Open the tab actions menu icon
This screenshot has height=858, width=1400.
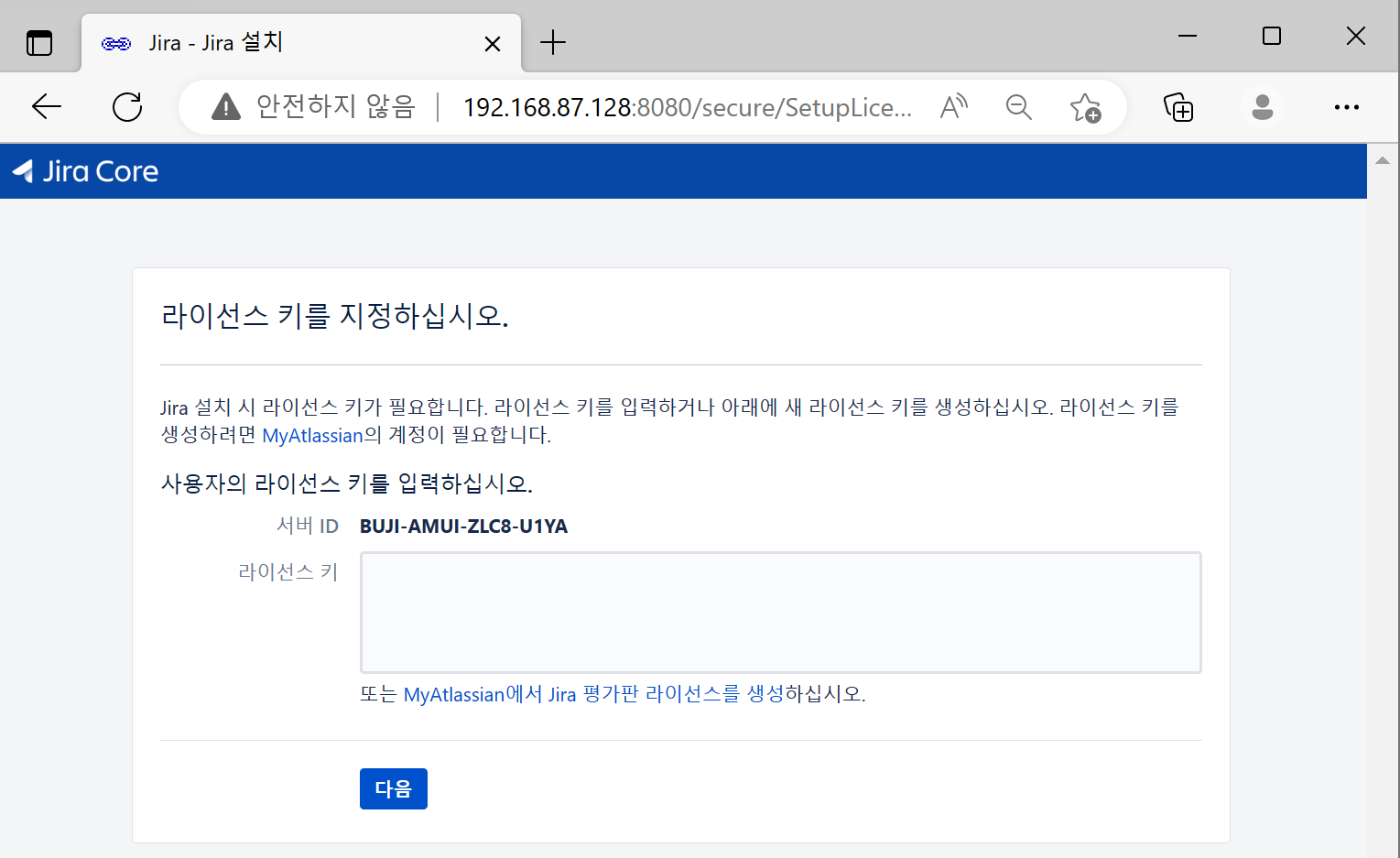coord(39,43)
